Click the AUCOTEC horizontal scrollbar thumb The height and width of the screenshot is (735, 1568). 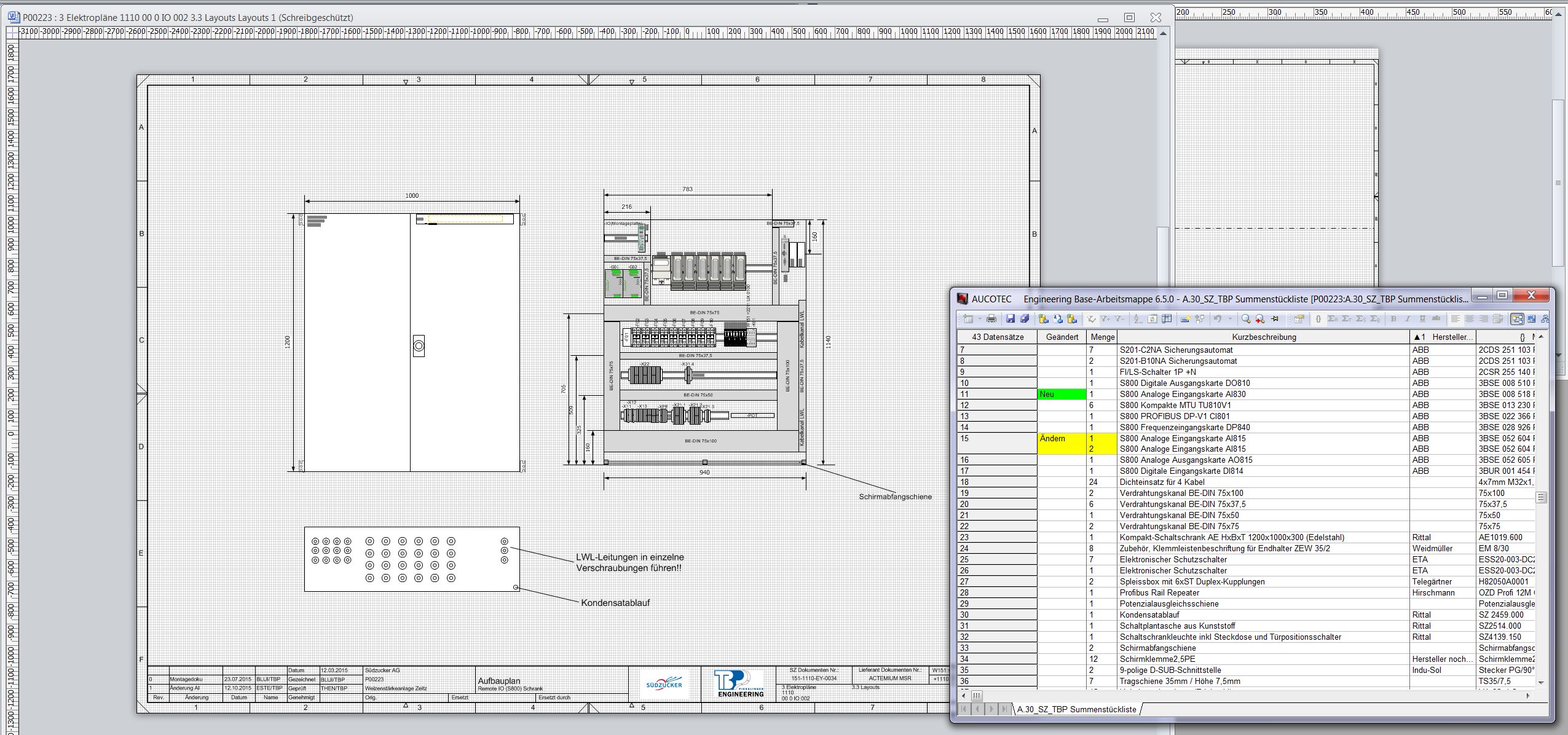(977, 696)
